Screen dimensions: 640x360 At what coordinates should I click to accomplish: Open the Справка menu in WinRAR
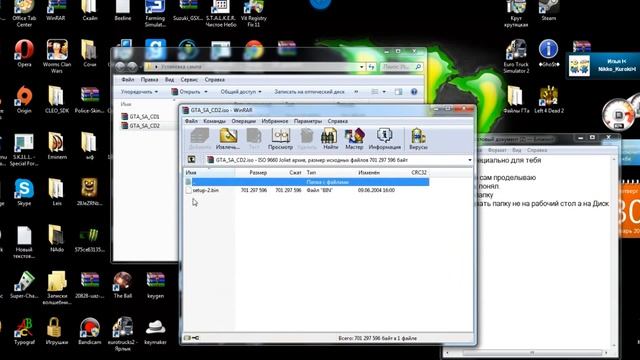coord(338,121)
